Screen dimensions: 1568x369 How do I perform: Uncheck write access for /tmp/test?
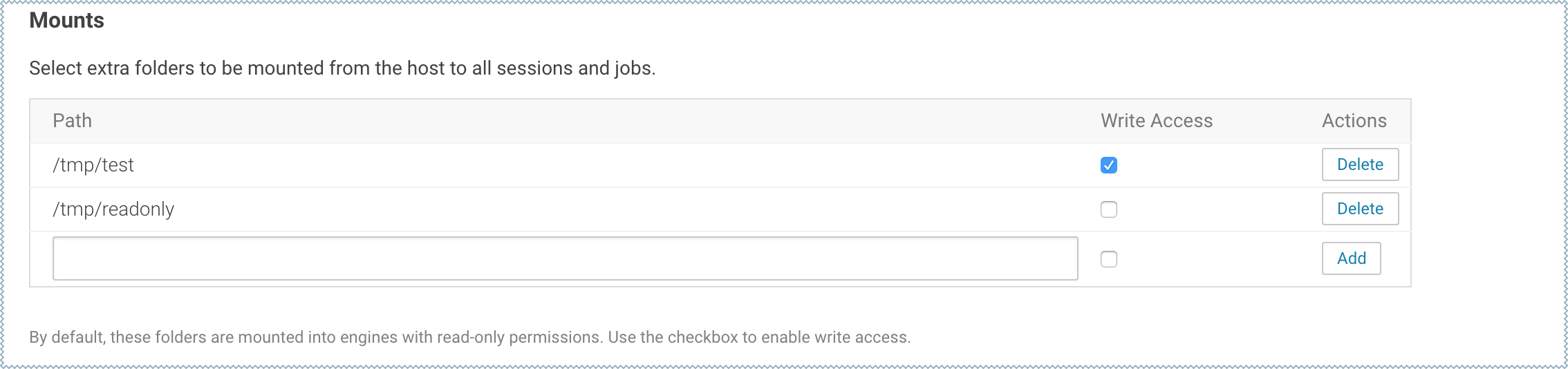1108,165
